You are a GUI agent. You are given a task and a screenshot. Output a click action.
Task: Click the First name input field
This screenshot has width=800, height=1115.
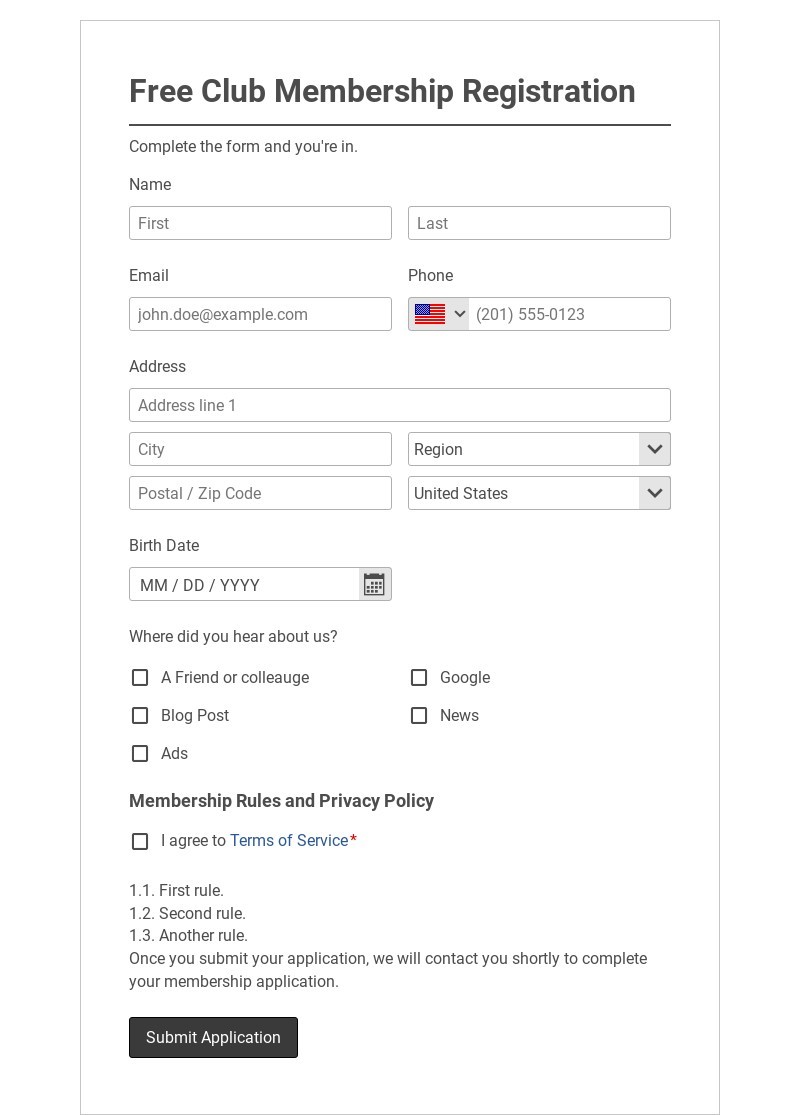pos(260,223)
